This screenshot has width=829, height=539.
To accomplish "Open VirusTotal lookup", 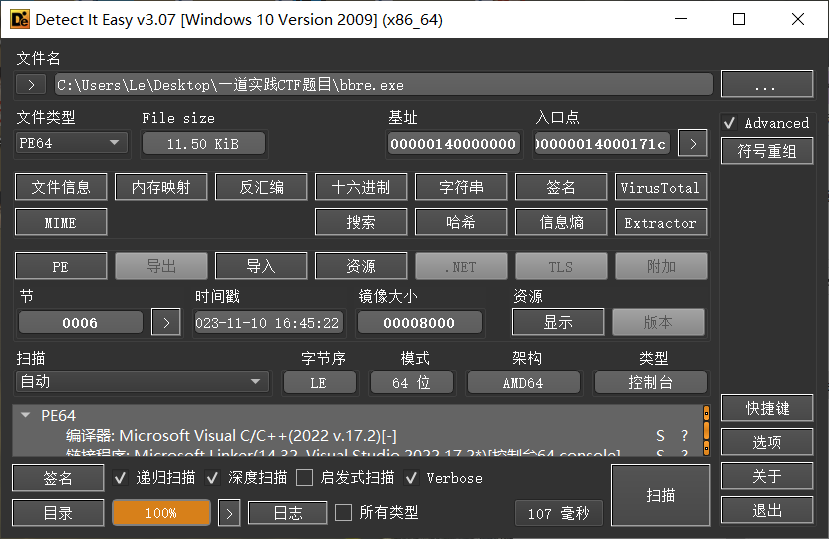I will (660, 187).
